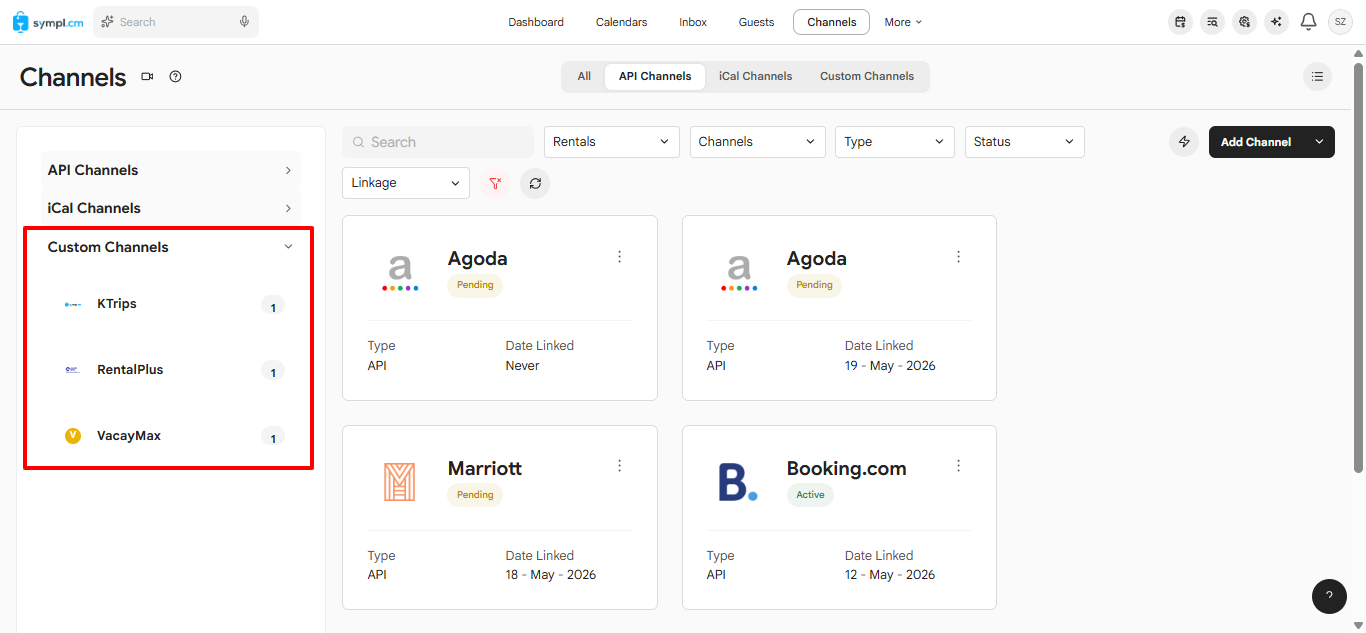Select Channels in top navigation
Viewport: 1366px width, 633px height.
pyautogui.click(x=831, y=22)
